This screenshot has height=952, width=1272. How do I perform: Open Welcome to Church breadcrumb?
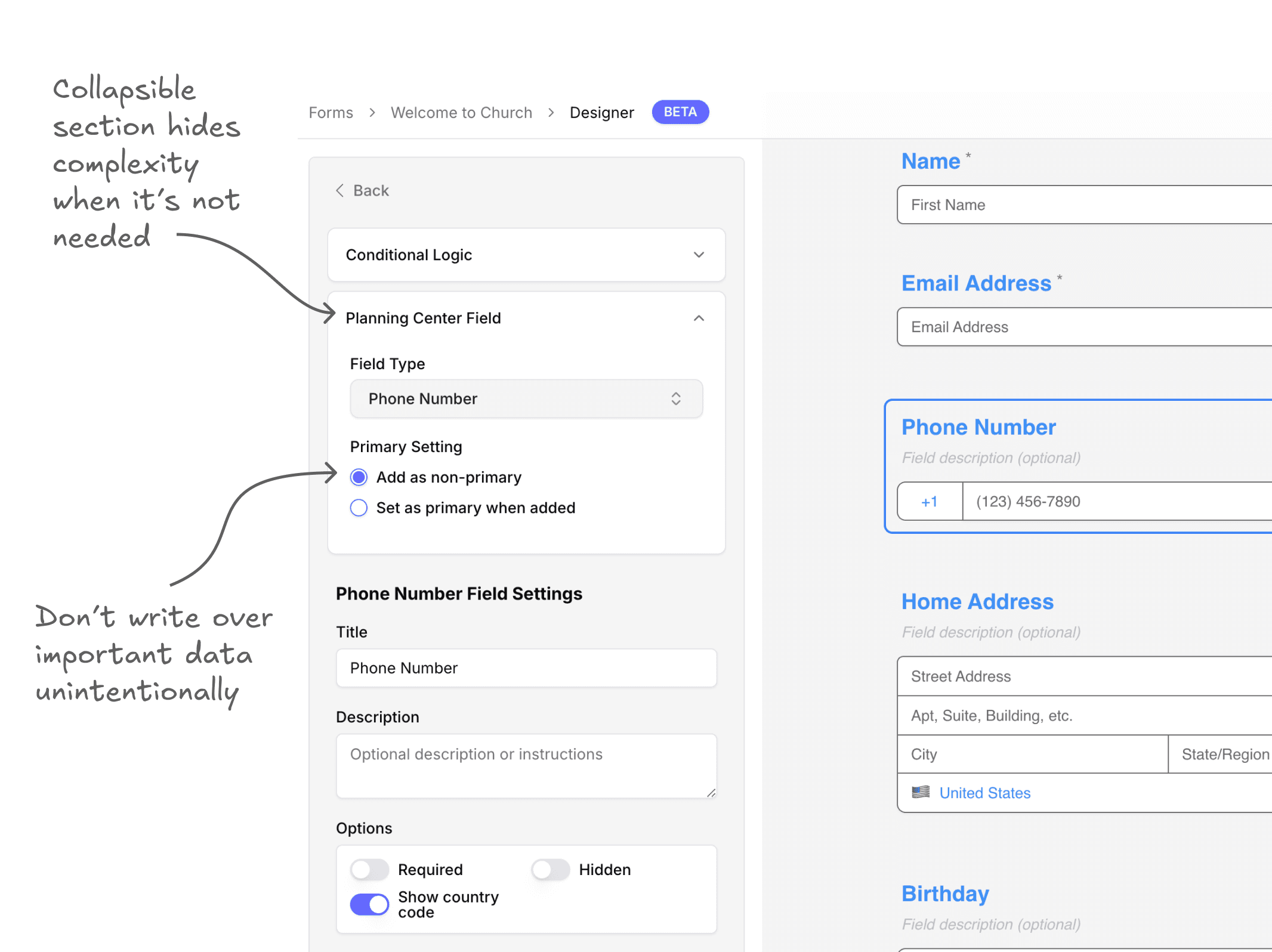pos(461,113)
